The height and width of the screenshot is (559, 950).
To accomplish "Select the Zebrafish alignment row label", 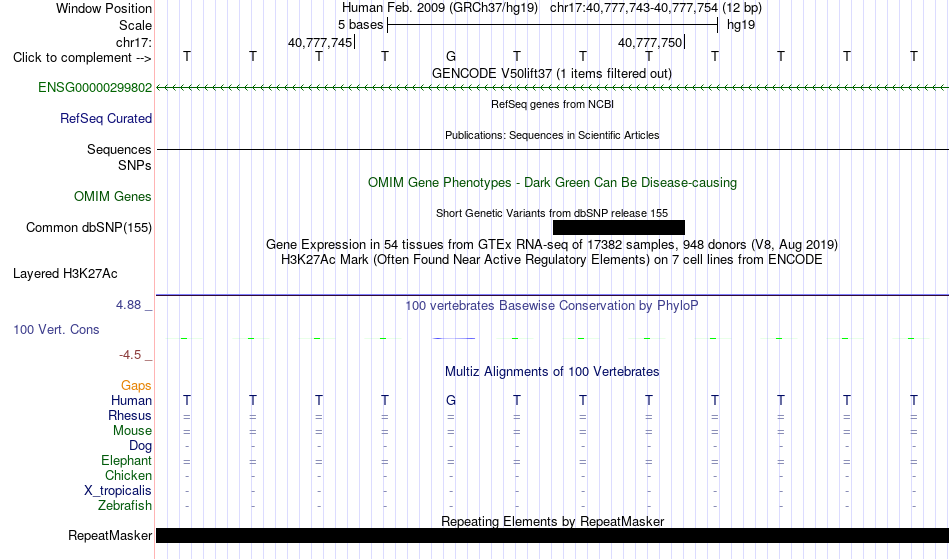I will tap(125, 505).
